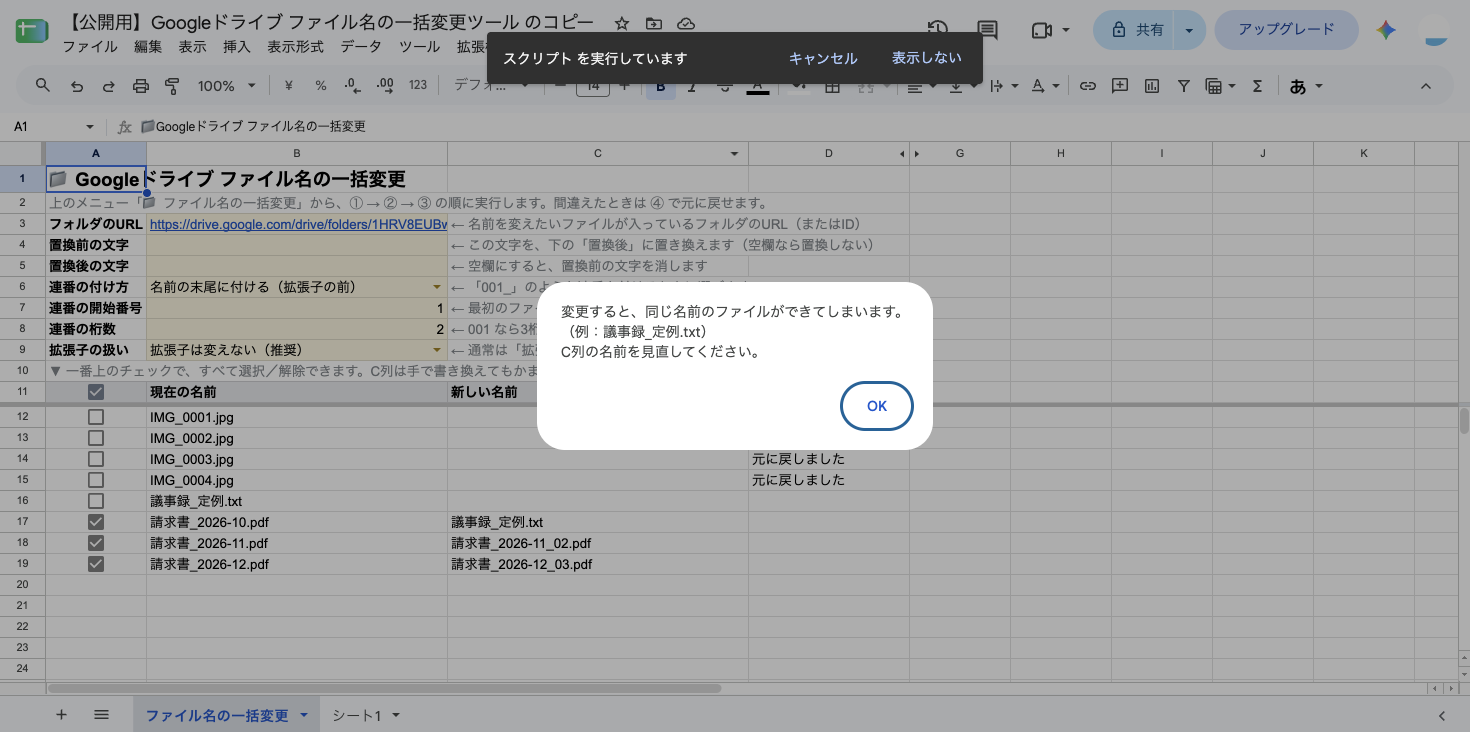Show all comments panel icon
1470x732 pixels.
tap(988, 30)
